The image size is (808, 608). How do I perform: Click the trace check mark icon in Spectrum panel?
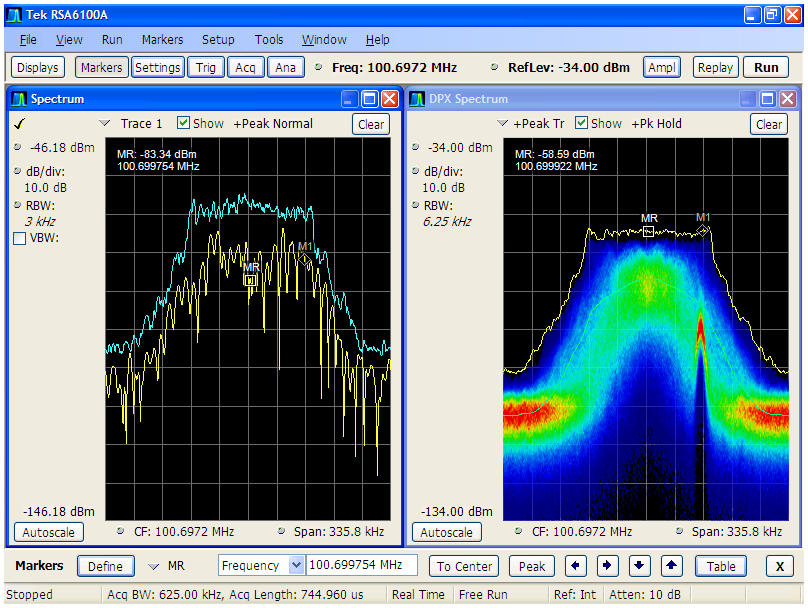click(x=18, y=123)
